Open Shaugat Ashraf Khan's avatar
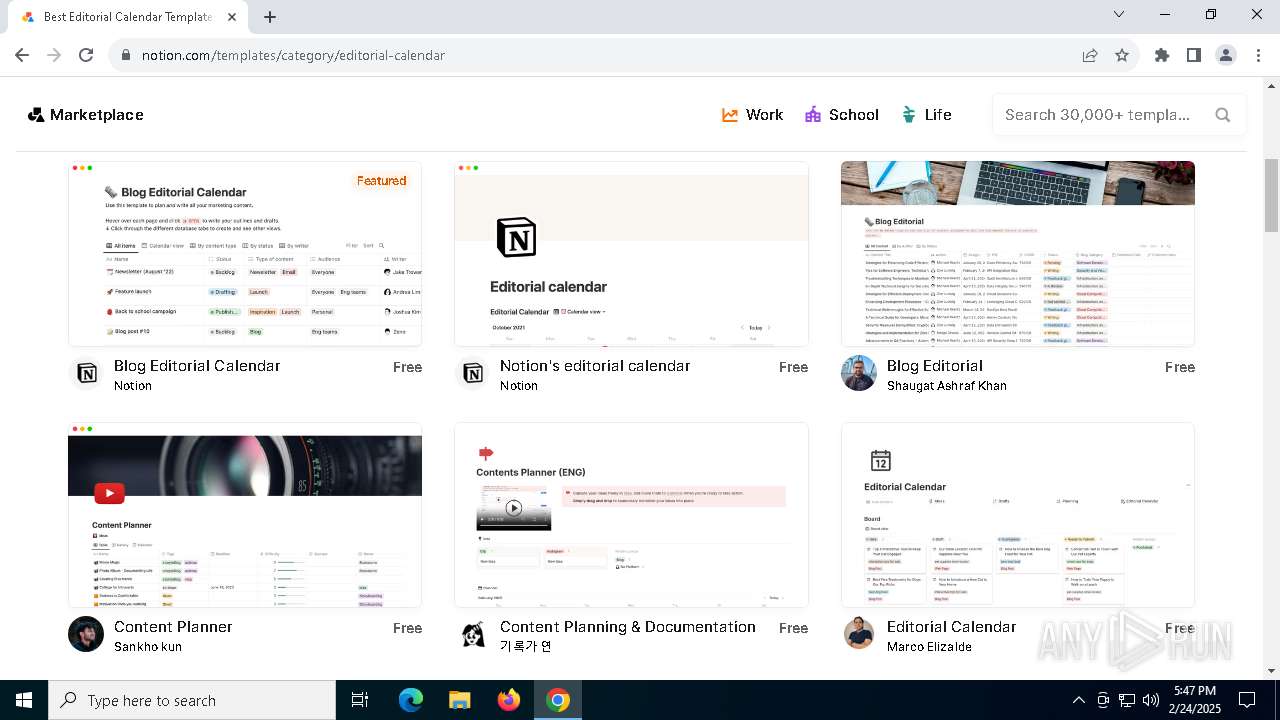This screenshot has width=1280, height=720. pyautogui.click(x=859, y=374)
